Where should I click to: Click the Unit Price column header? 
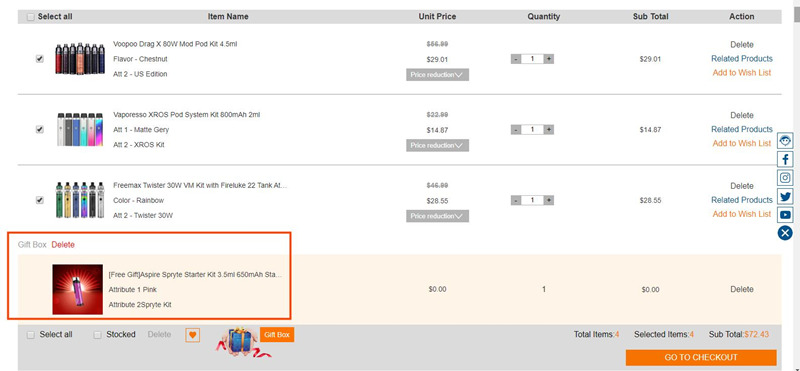pyautogui.click(x=437, y=17)
